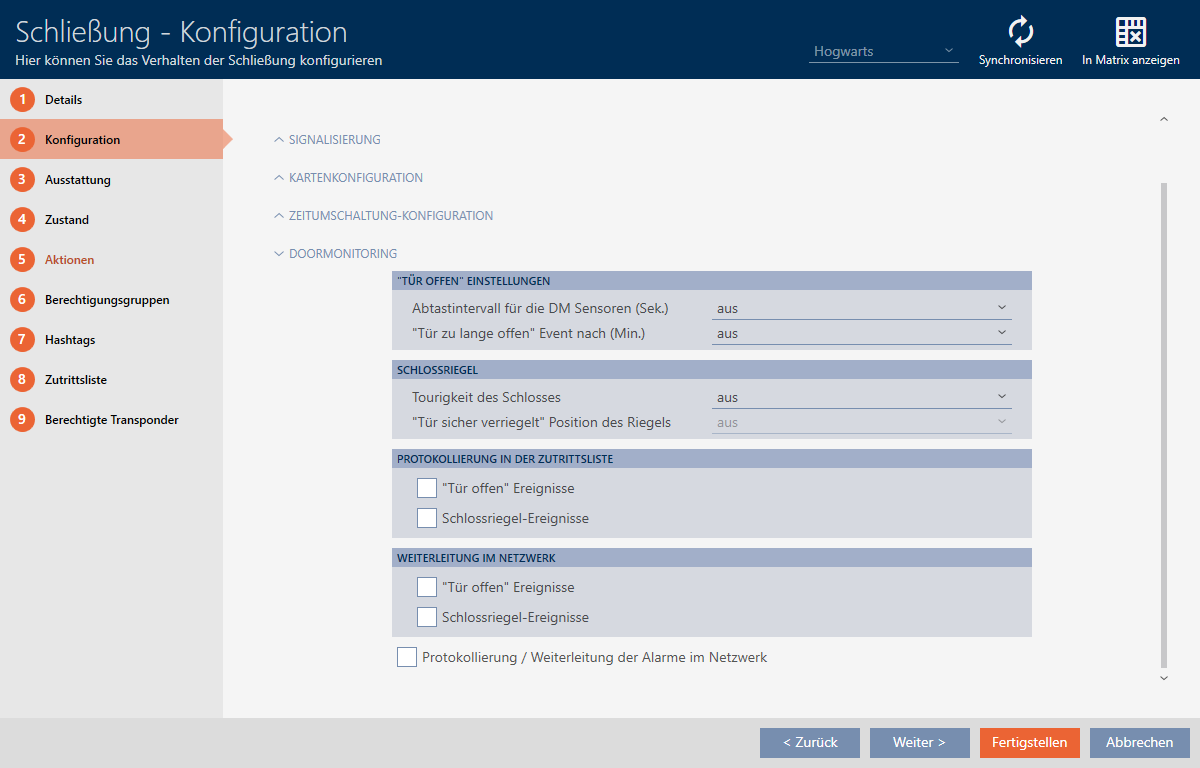Screen dimensions: 1200x768
Task: Click the In Matrix anzeigen icon
Action: 1130,33
